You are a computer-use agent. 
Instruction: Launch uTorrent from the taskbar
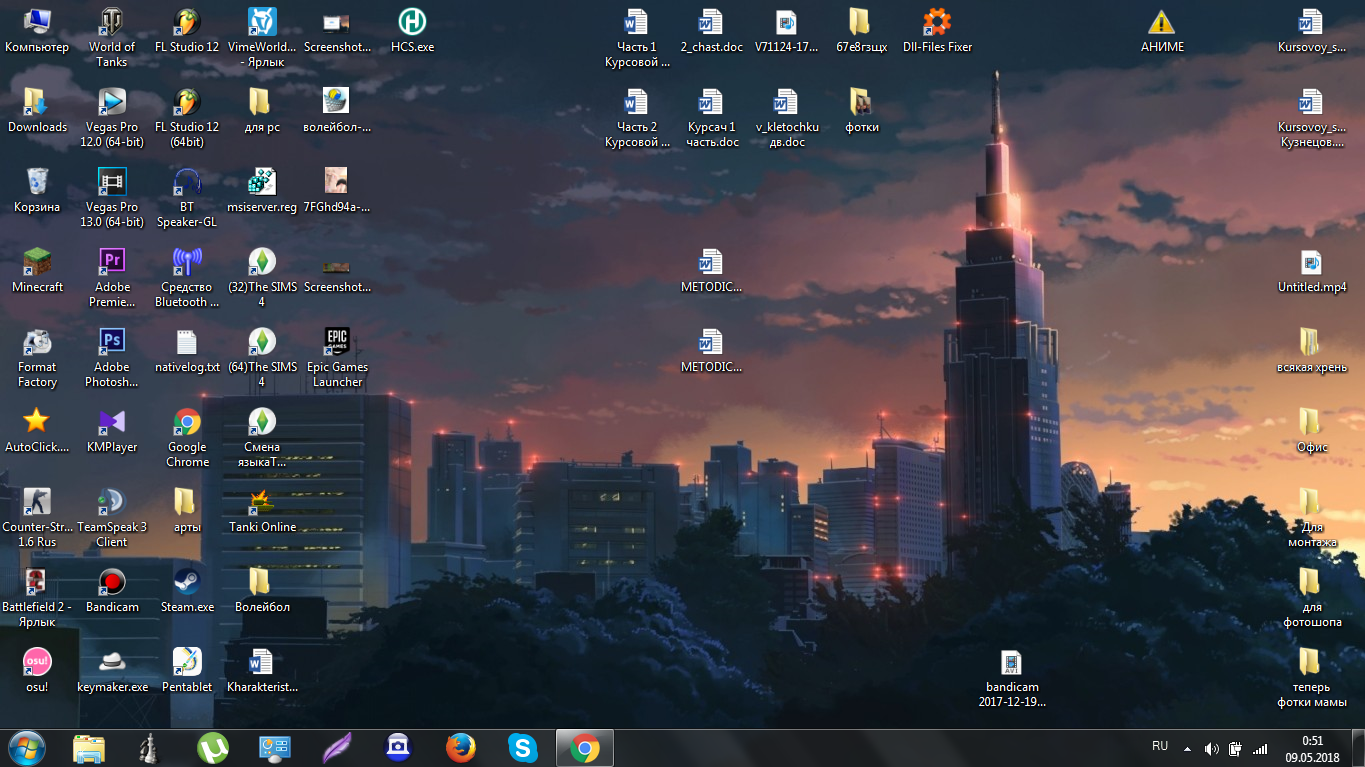pyautogui.click(x=212, y=748)
